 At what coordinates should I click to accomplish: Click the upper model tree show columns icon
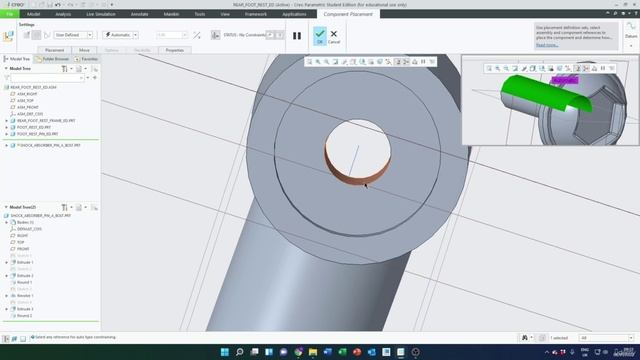coord(80,69)
